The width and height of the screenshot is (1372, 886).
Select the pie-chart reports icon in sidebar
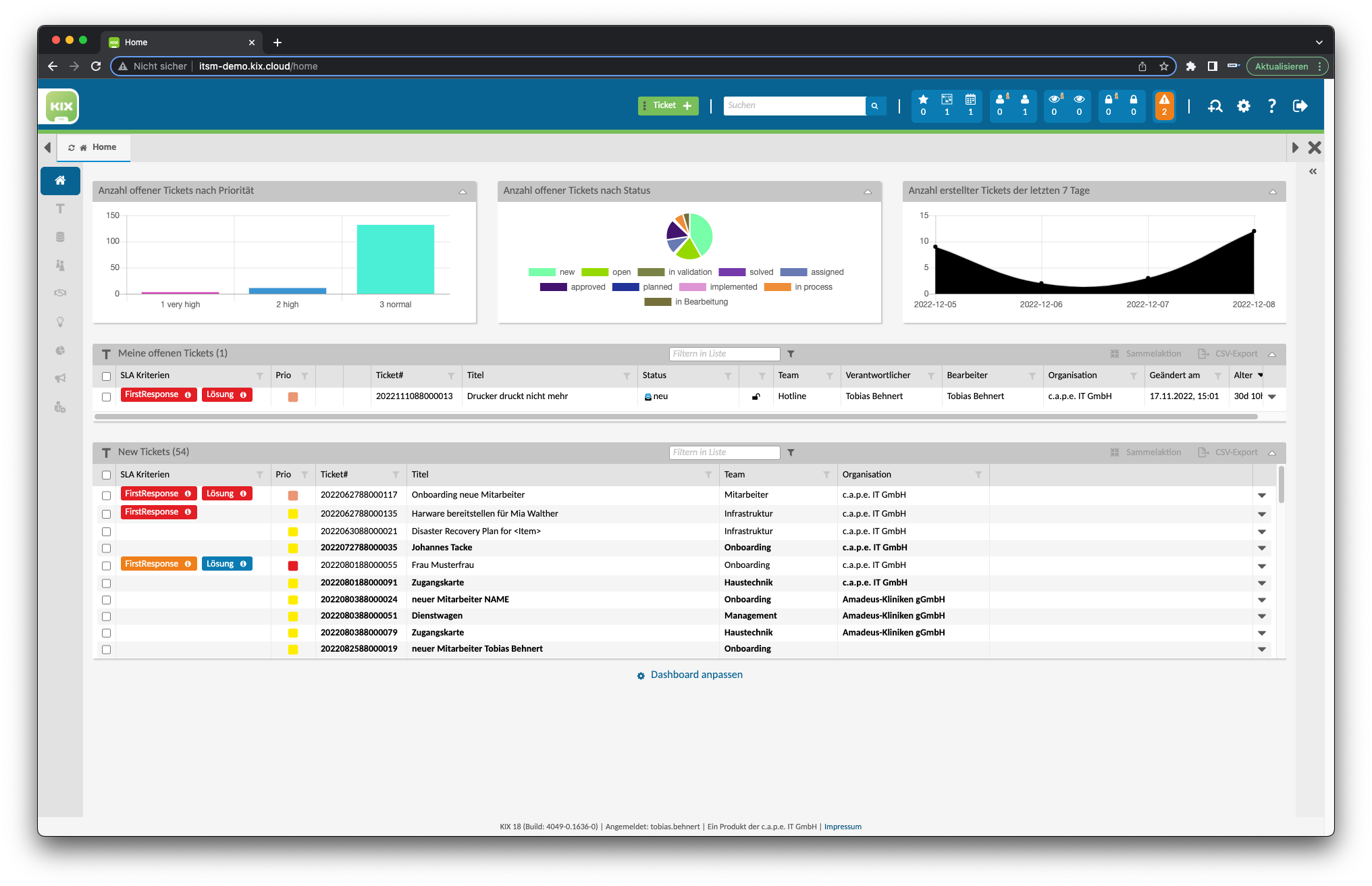pyautogui.click(x=60, y=350)
